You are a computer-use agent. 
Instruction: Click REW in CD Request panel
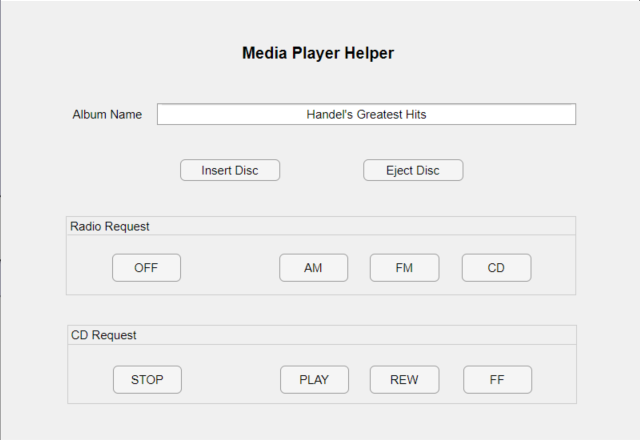tap(404, 380)
